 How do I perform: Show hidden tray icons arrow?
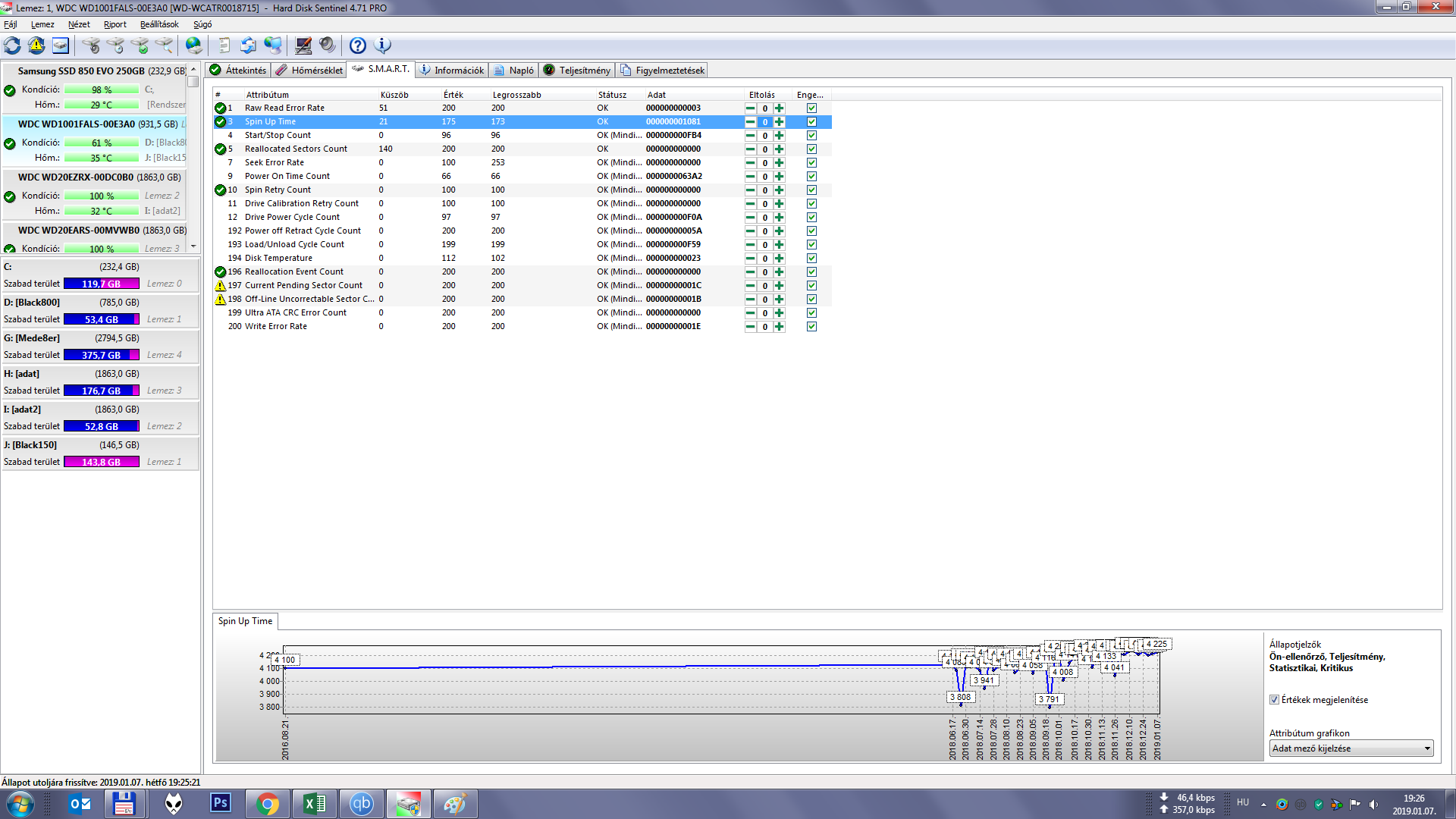coord(1263,804)
